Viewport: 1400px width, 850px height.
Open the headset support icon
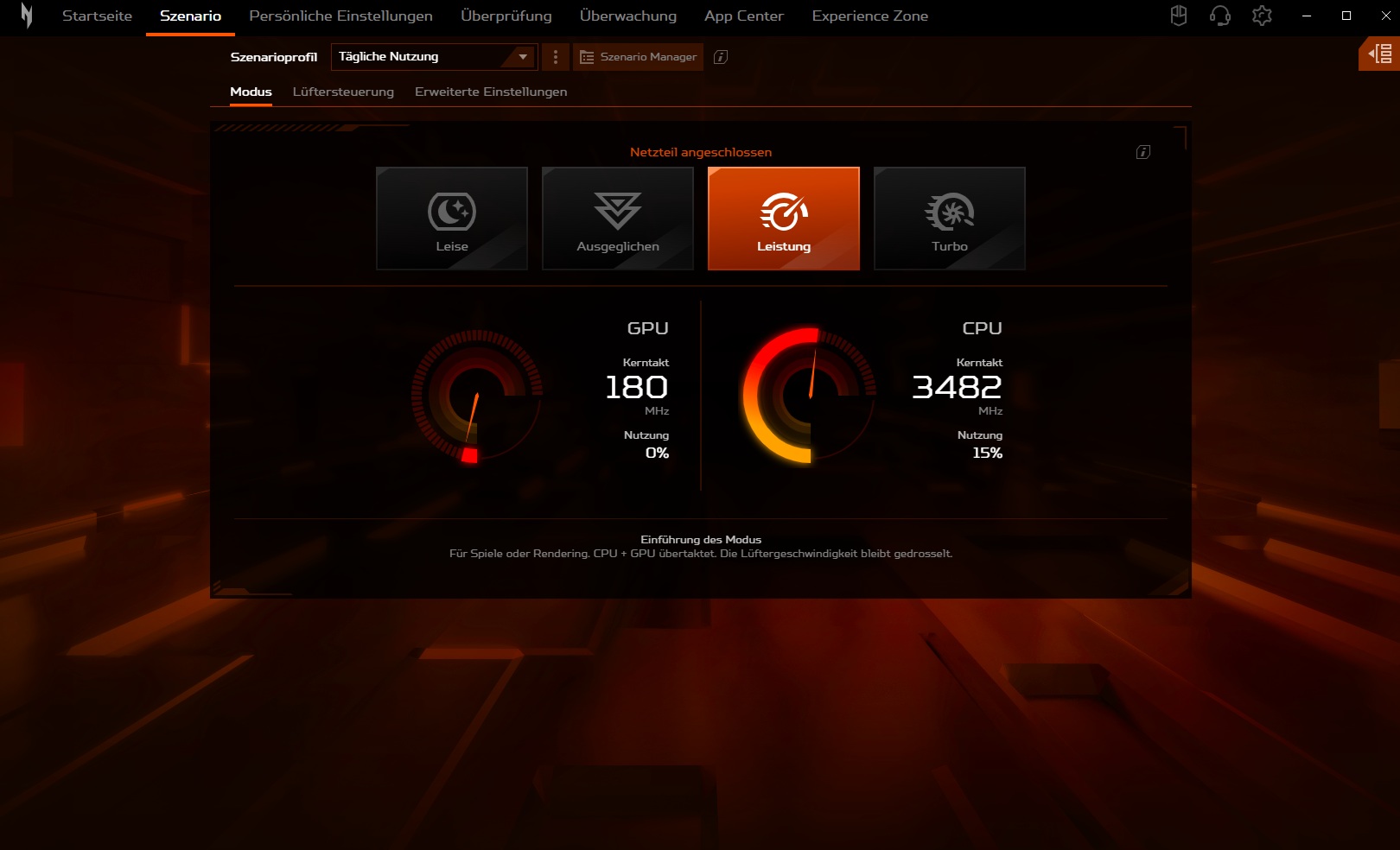(x=1220, y=16)
